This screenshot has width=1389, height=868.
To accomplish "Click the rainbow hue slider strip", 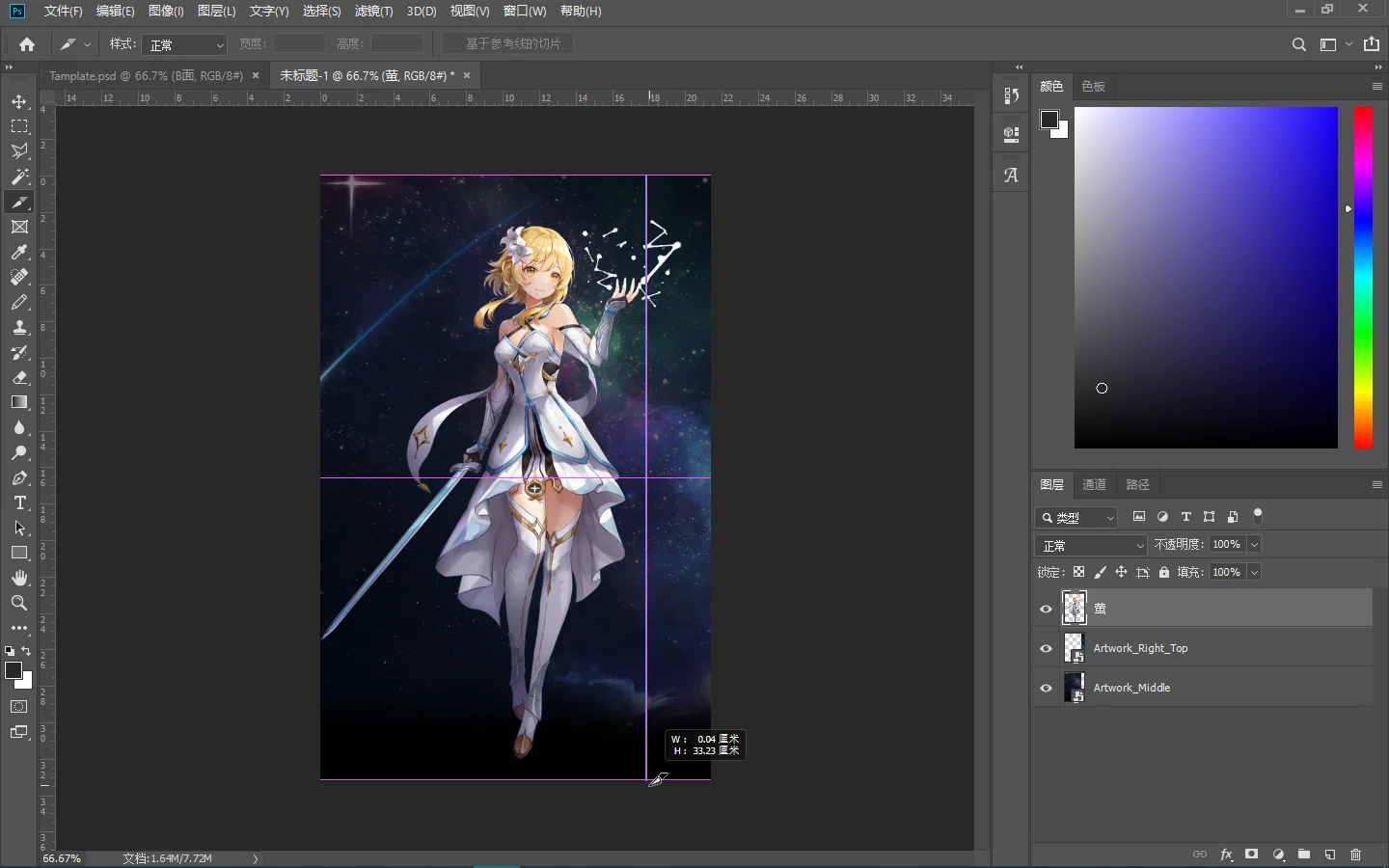I will (x=1363, y=278).
